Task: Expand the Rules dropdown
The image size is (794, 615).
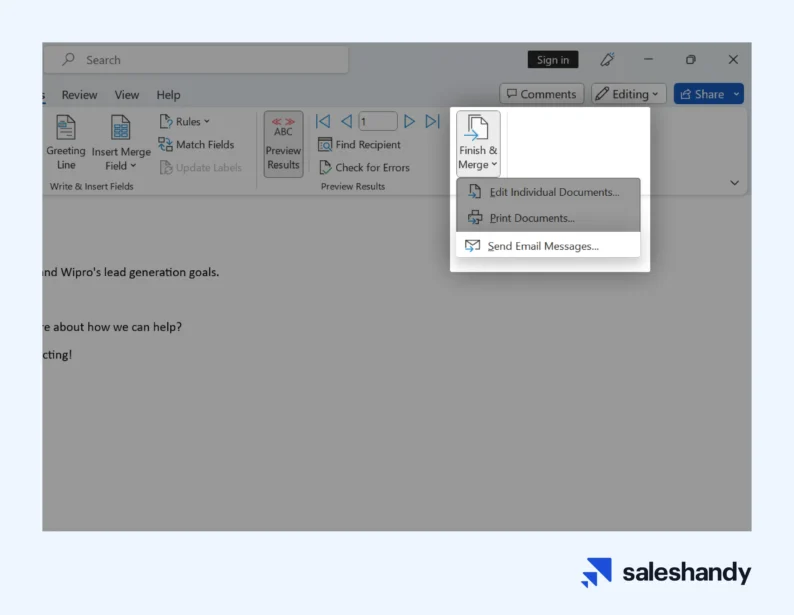Action: (x=184, y=121)
